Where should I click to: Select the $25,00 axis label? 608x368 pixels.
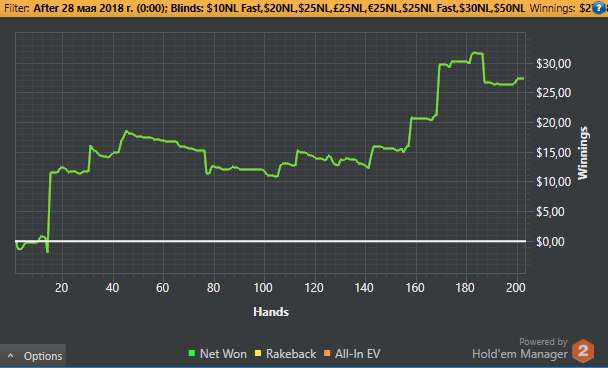553,93
